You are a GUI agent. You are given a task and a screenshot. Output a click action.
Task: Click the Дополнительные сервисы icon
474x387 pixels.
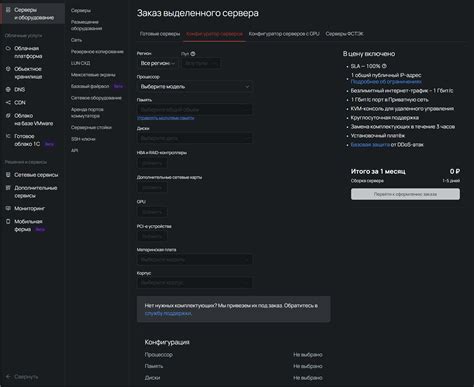[x=8, y=188]
